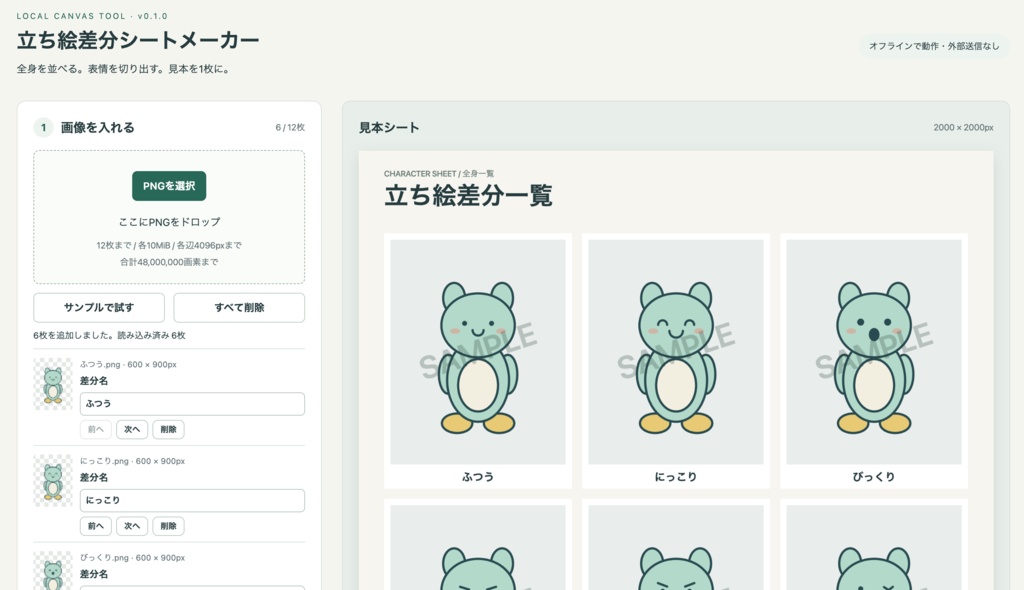The height and width of the screenshot is (590, 1024).
Task: Click the 立ち絵差分シートメーカー app title
Action: (x=138, y=41)
